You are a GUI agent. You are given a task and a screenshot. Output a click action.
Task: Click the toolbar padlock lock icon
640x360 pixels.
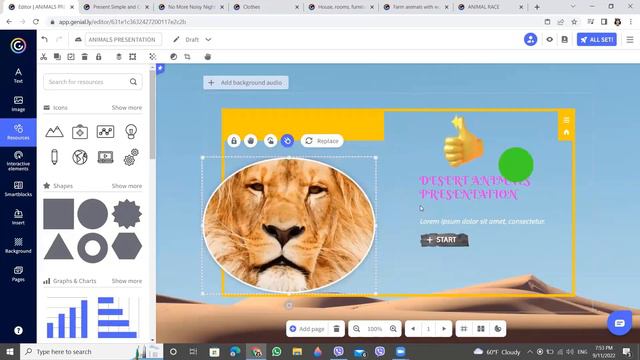[x=98, y=57]
